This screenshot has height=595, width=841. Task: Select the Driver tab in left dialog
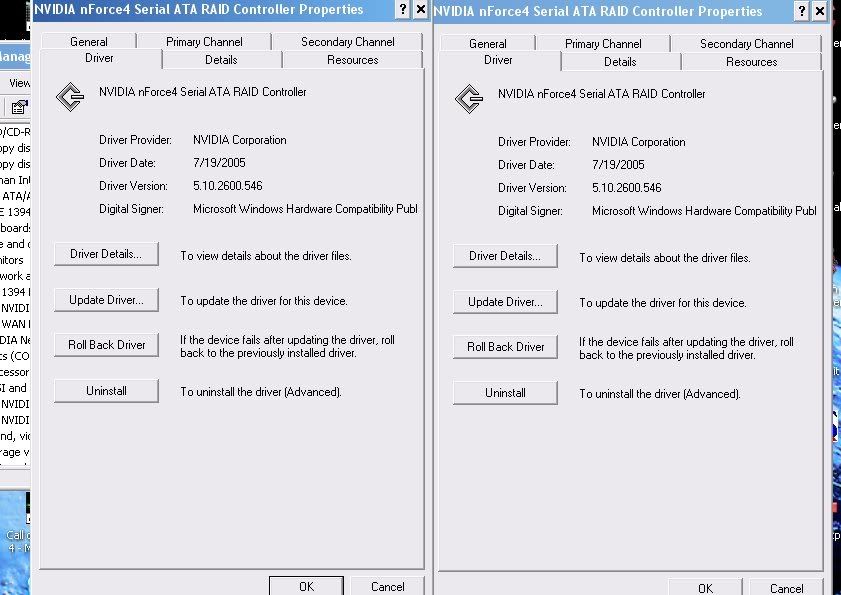(100, 58)
